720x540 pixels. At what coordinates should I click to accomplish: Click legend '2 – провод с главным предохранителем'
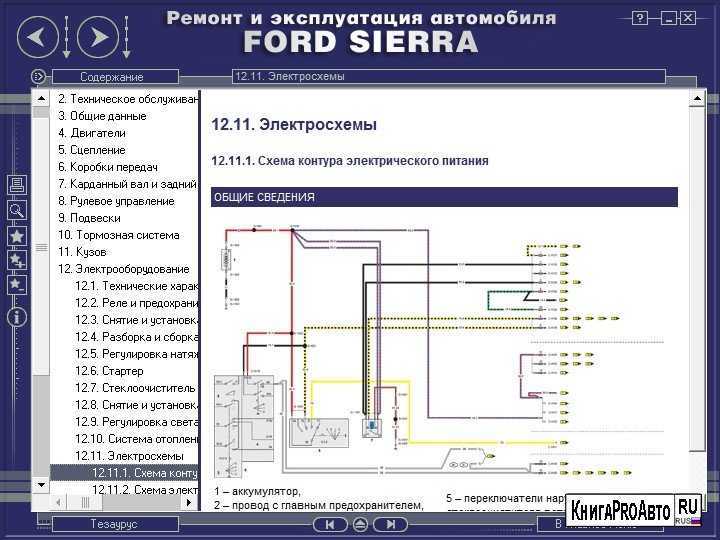click(318, 506)
